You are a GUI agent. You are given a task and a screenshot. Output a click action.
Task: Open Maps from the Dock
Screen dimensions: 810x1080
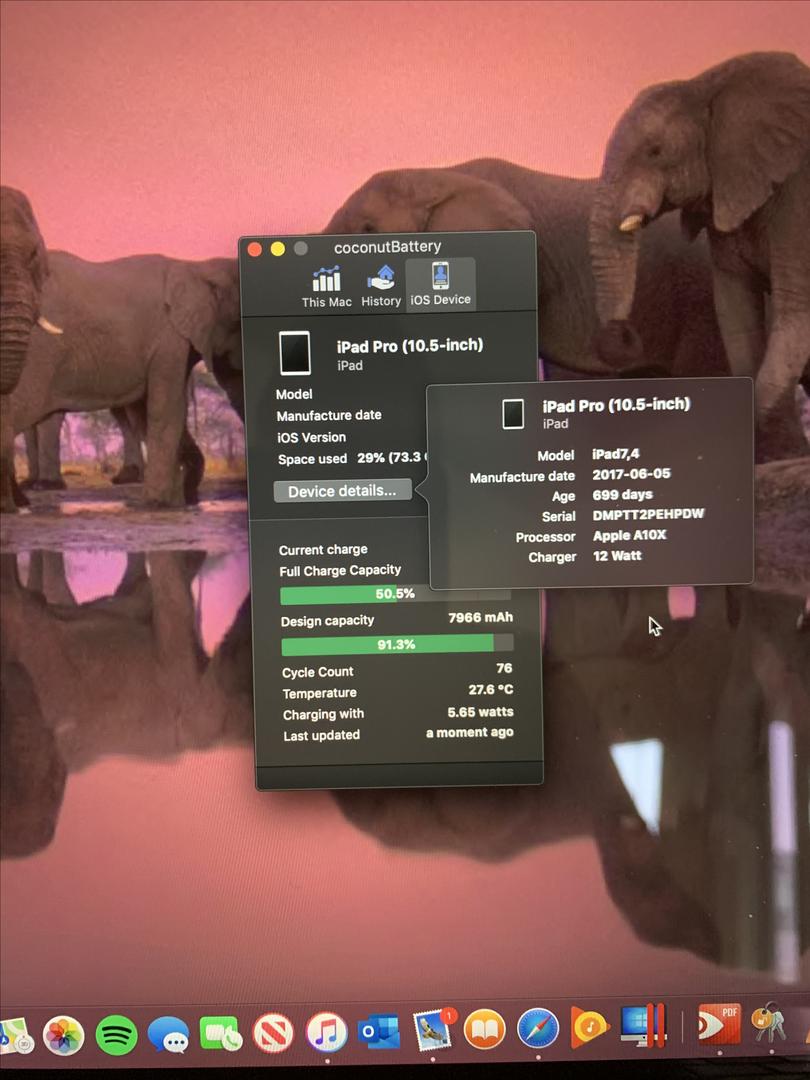click(x=15, y=1037)
